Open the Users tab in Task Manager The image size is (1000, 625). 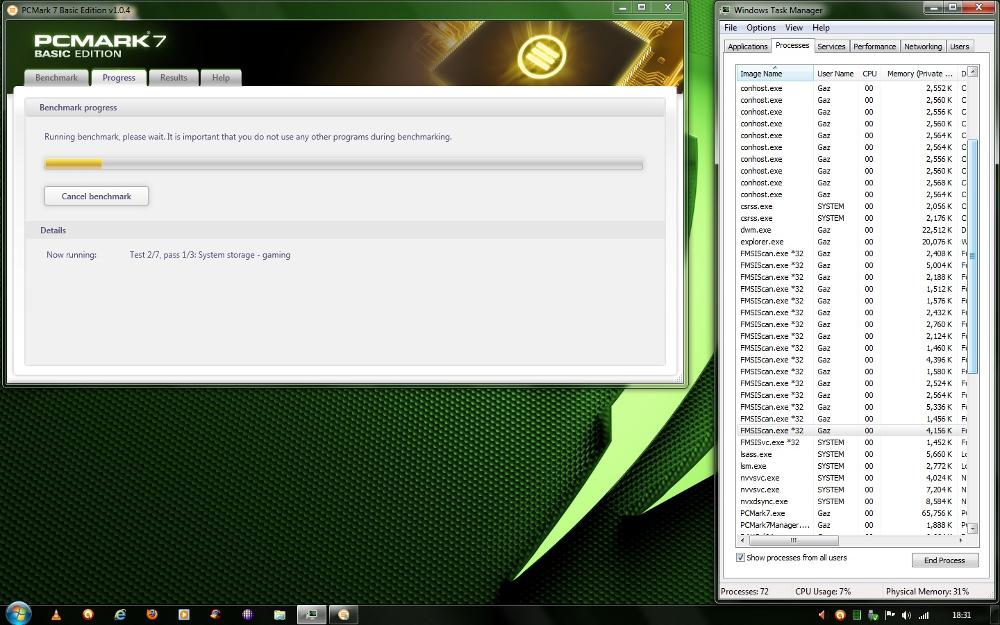(959, 47)
